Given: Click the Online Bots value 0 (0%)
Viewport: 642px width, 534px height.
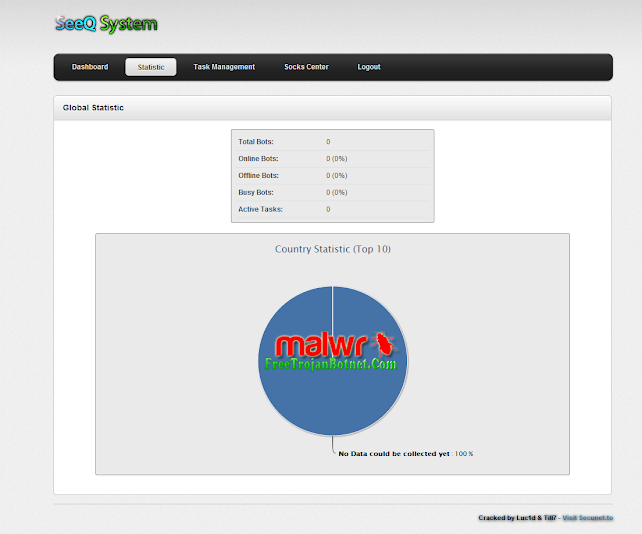Looking at the screenshot, I should (x=337, y=158).
